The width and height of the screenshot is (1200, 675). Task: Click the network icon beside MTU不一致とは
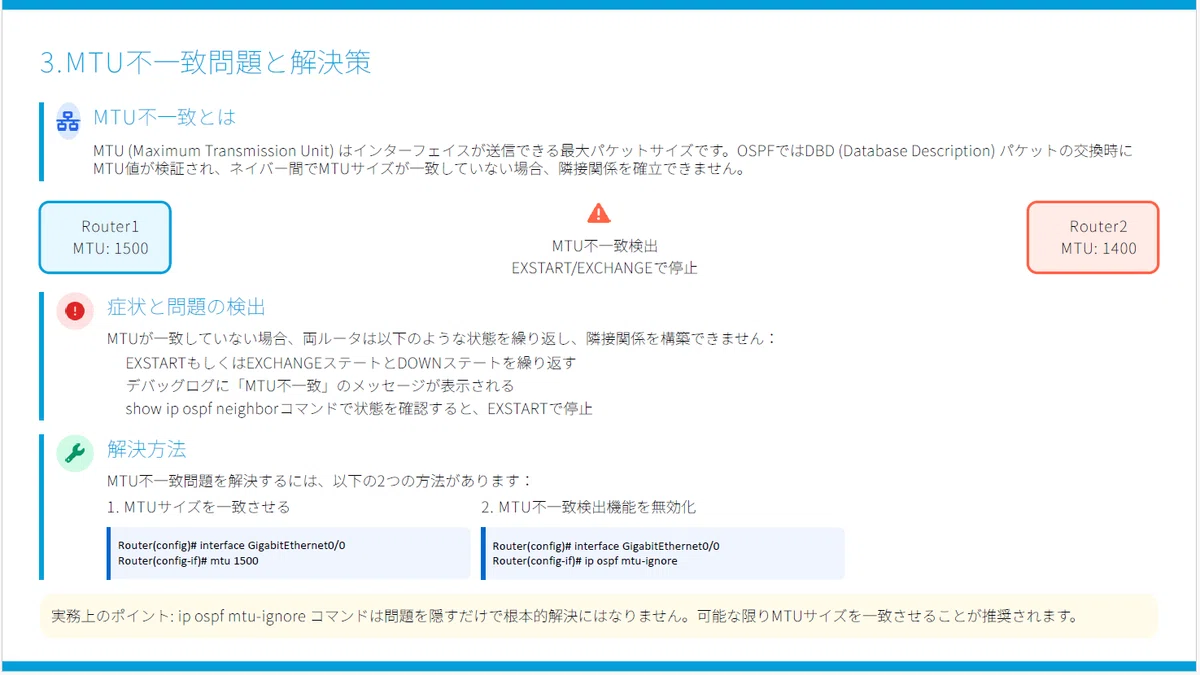click(x=68, y=120)
